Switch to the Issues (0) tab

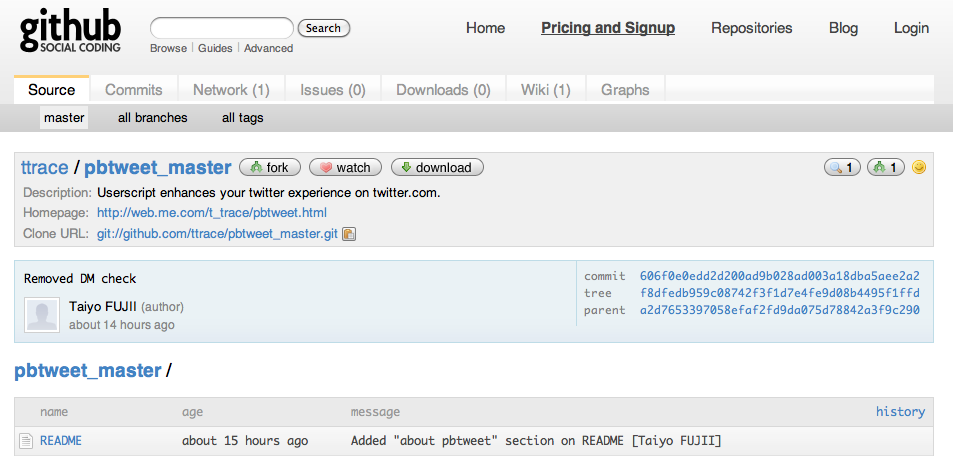pos(333,90)
